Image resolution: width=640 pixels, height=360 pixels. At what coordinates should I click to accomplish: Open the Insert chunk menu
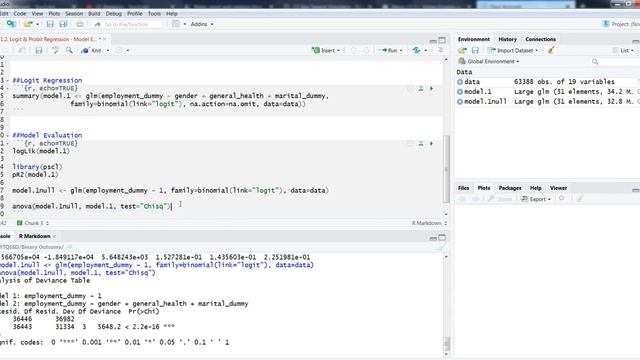coord(326,51)
